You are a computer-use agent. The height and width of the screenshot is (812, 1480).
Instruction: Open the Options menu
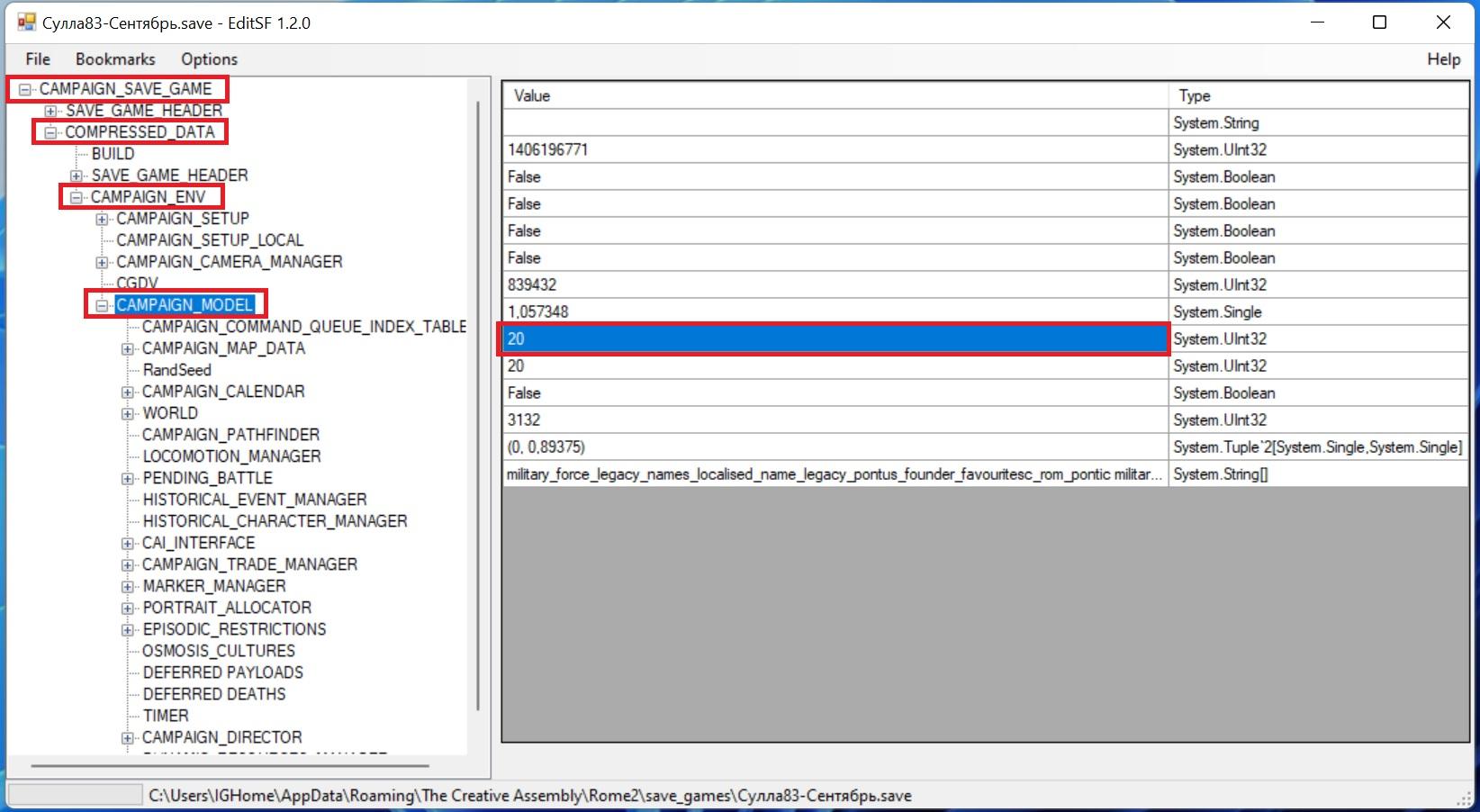tap(209, 59)
